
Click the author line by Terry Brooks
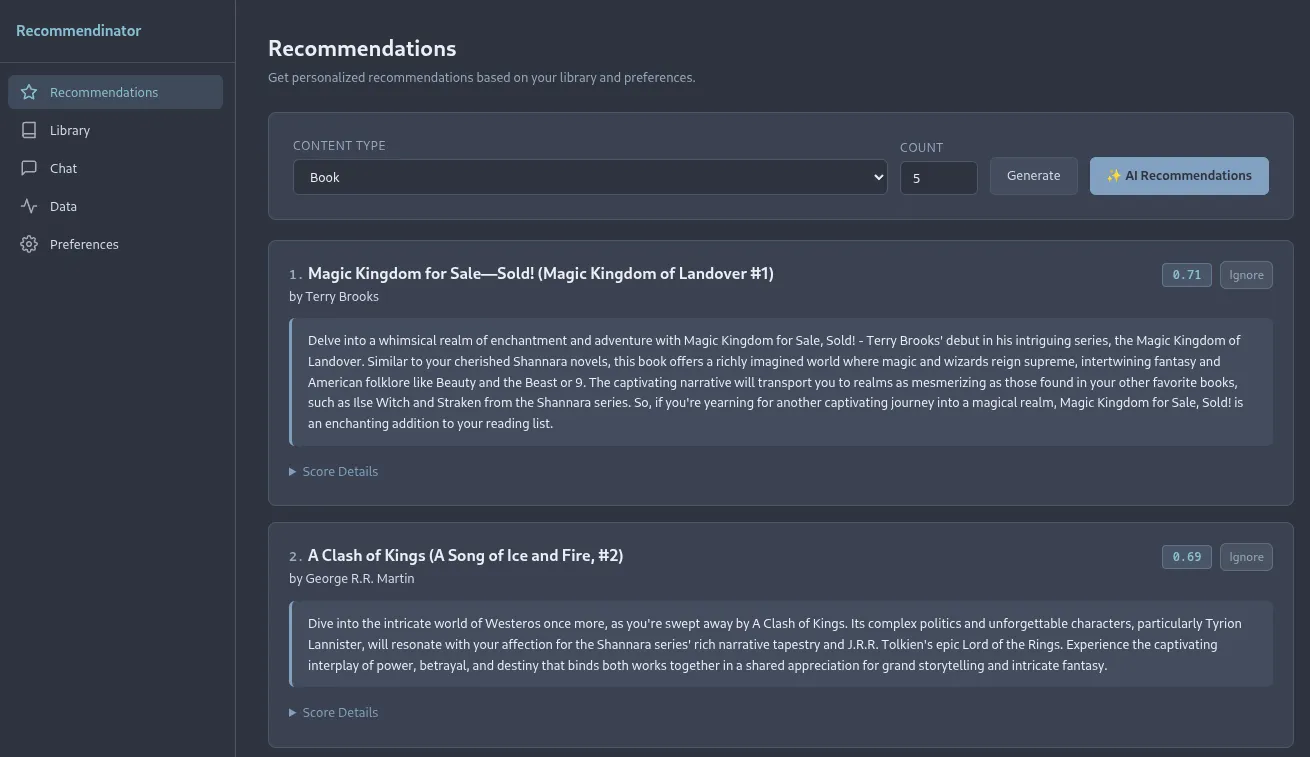click(334, 296)
